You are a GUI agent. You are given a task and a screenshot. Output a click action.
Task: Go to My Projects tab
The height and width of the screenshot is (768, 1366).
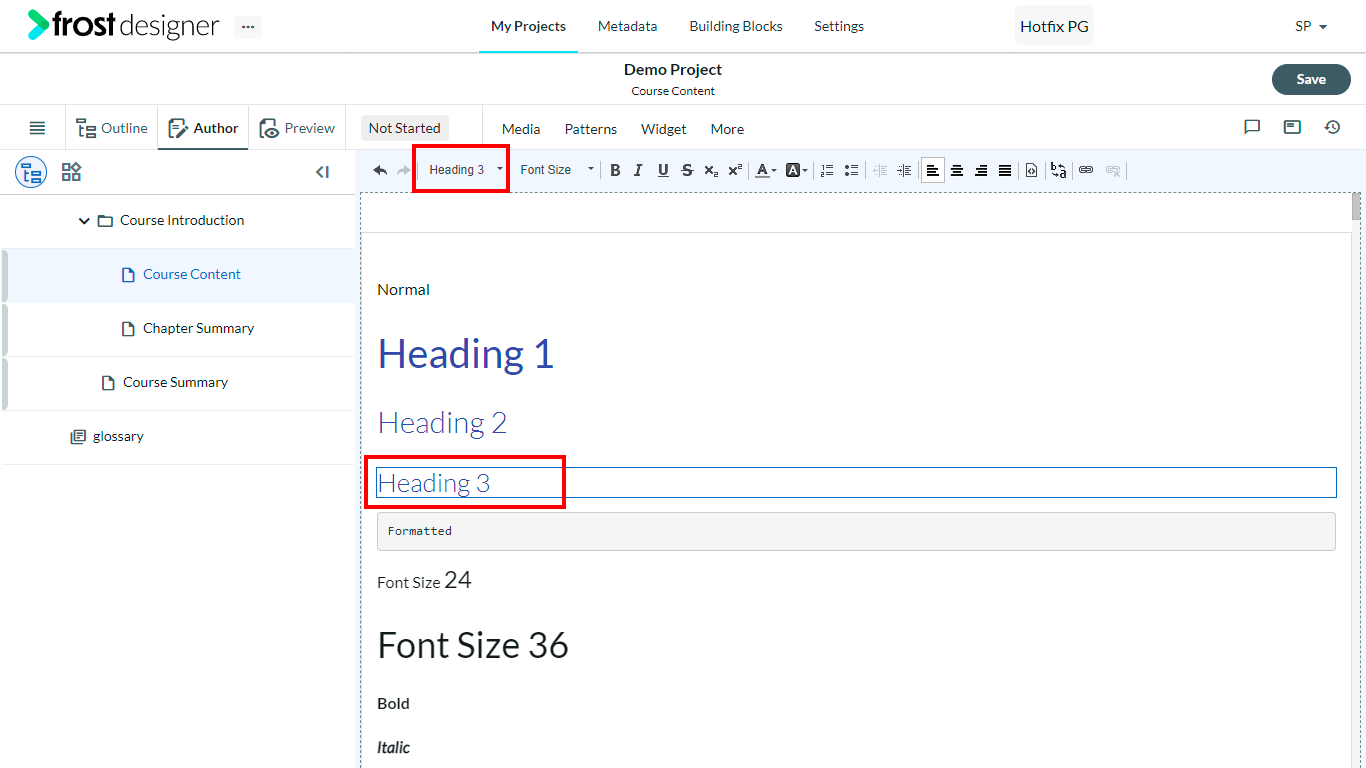click(528, 26)
